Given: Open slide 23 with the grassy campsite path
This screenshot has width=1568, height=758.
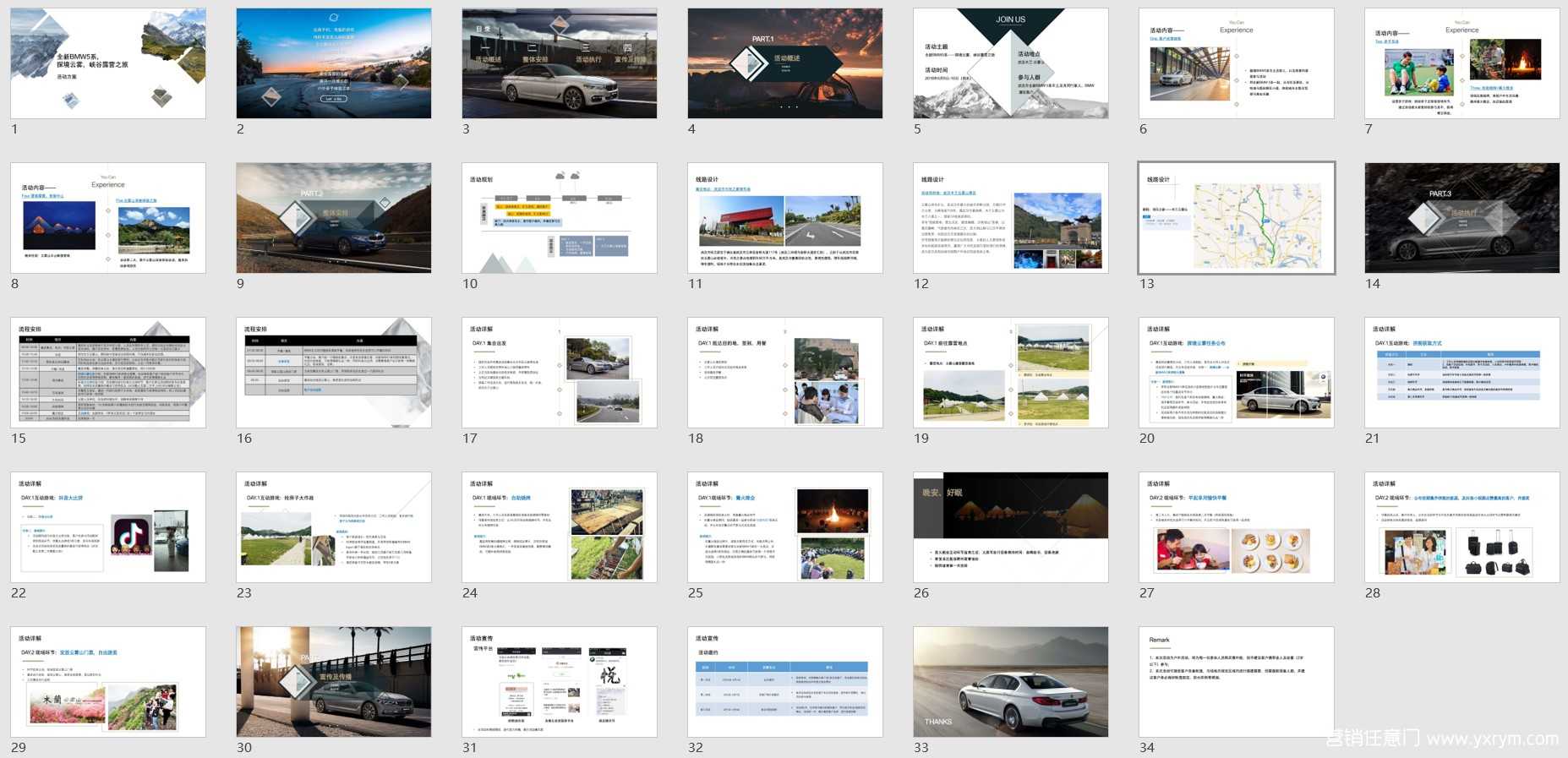Looking at the screenshot, I should click(x=334, y=527).
